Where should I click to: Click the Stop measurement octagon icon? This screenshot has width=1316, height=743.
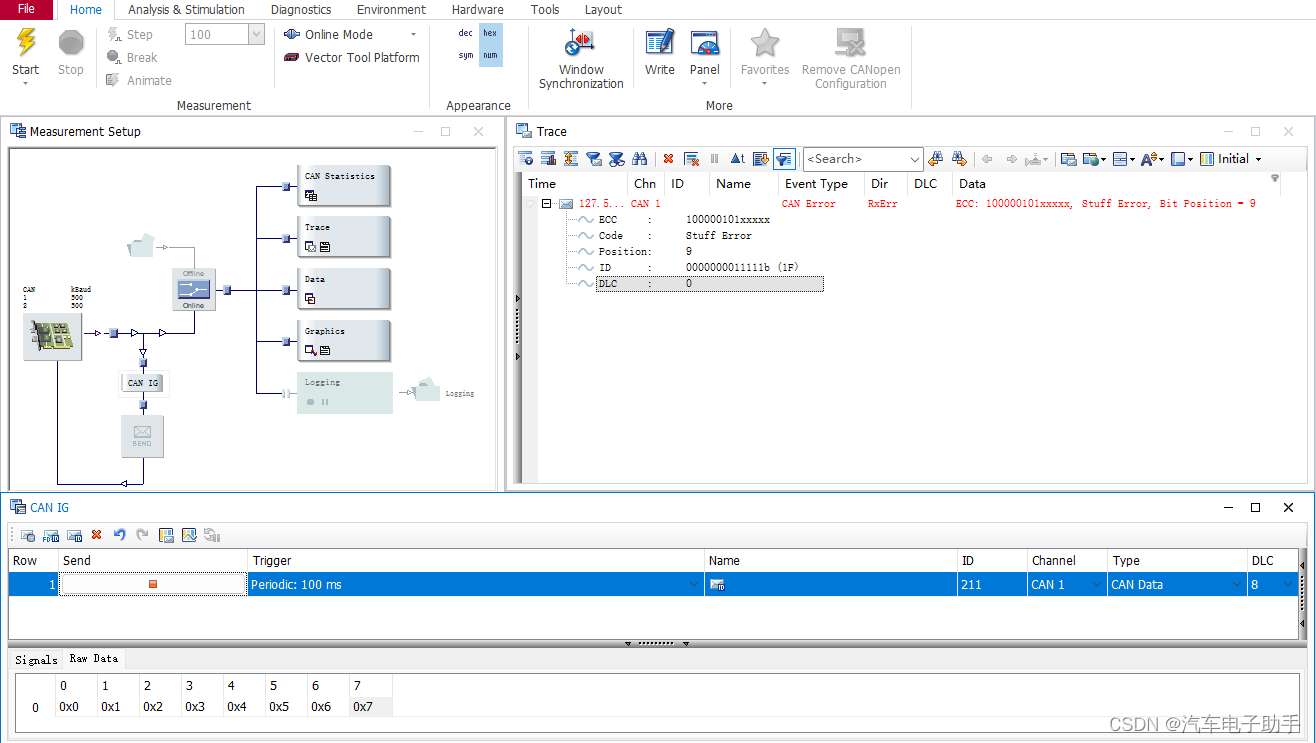71,43
